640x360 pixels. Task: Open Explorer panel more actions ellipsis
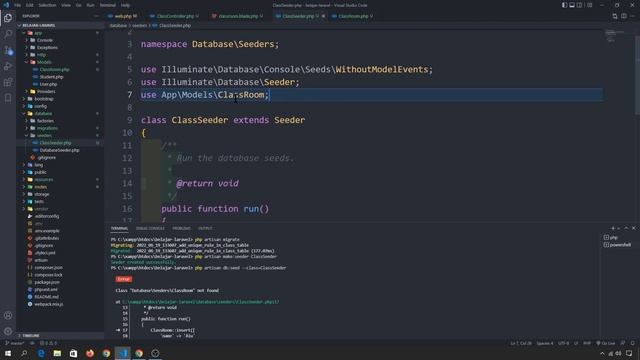pyautogui.click(x=96, y=16)
